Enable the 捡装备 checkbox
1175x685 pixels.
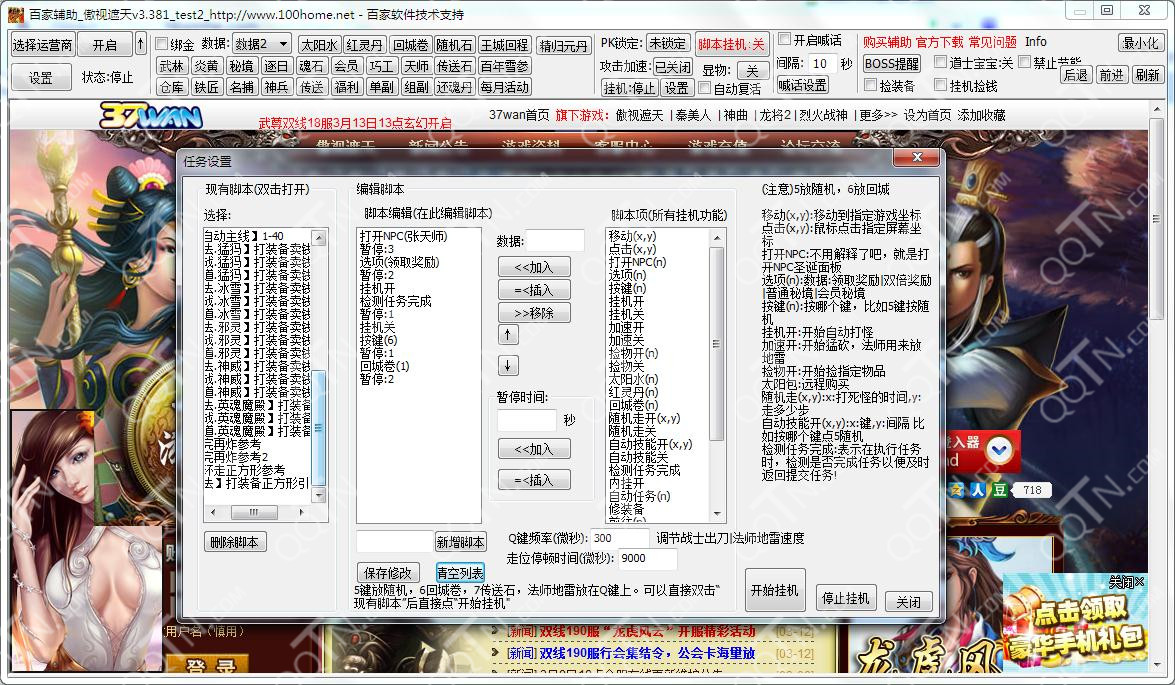coord(870,85)
